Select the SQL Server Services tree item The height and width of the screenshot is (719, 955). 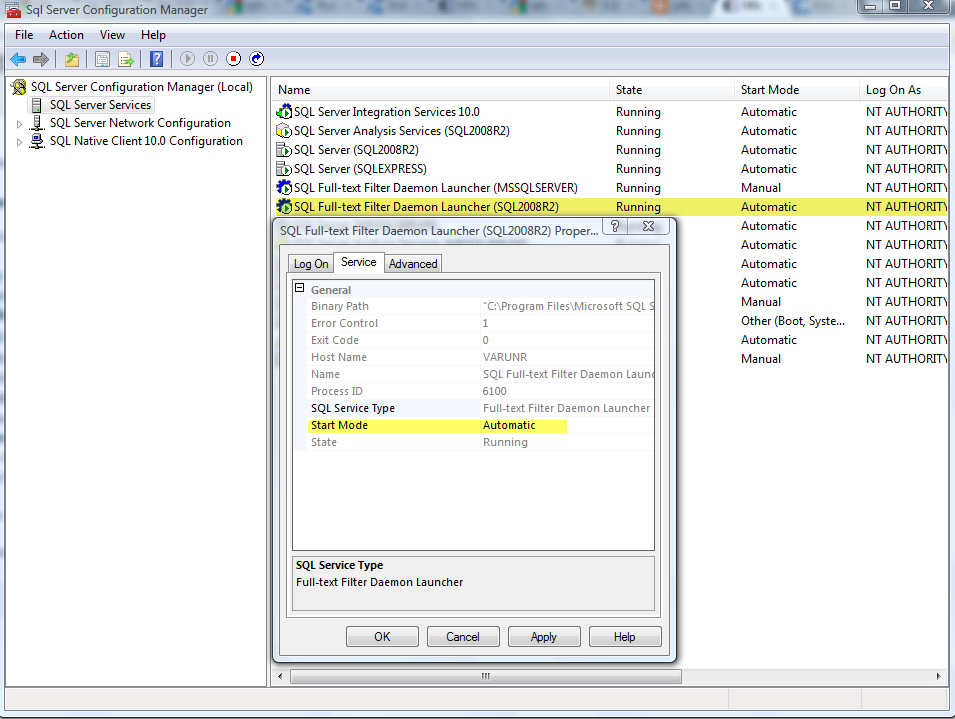(x=100, y=105)
